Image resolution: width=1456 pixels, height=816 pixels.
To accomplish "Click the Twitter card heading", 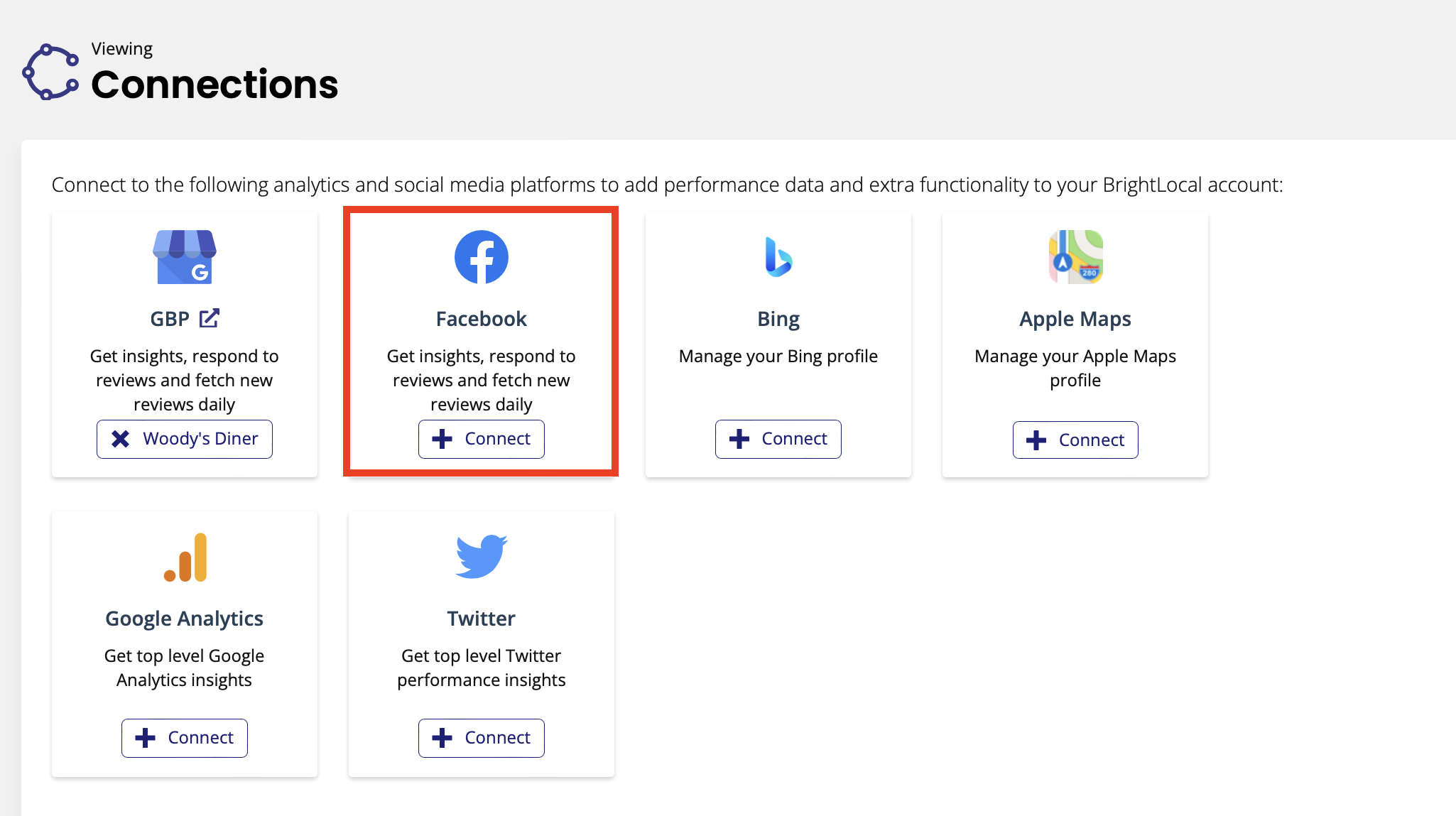I will 482,619.
